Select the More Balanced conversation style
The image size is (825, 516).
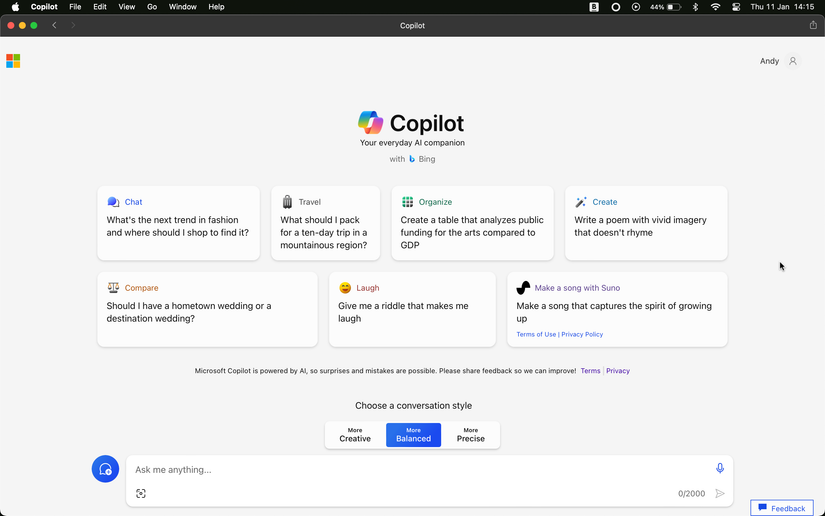(413, 435)
